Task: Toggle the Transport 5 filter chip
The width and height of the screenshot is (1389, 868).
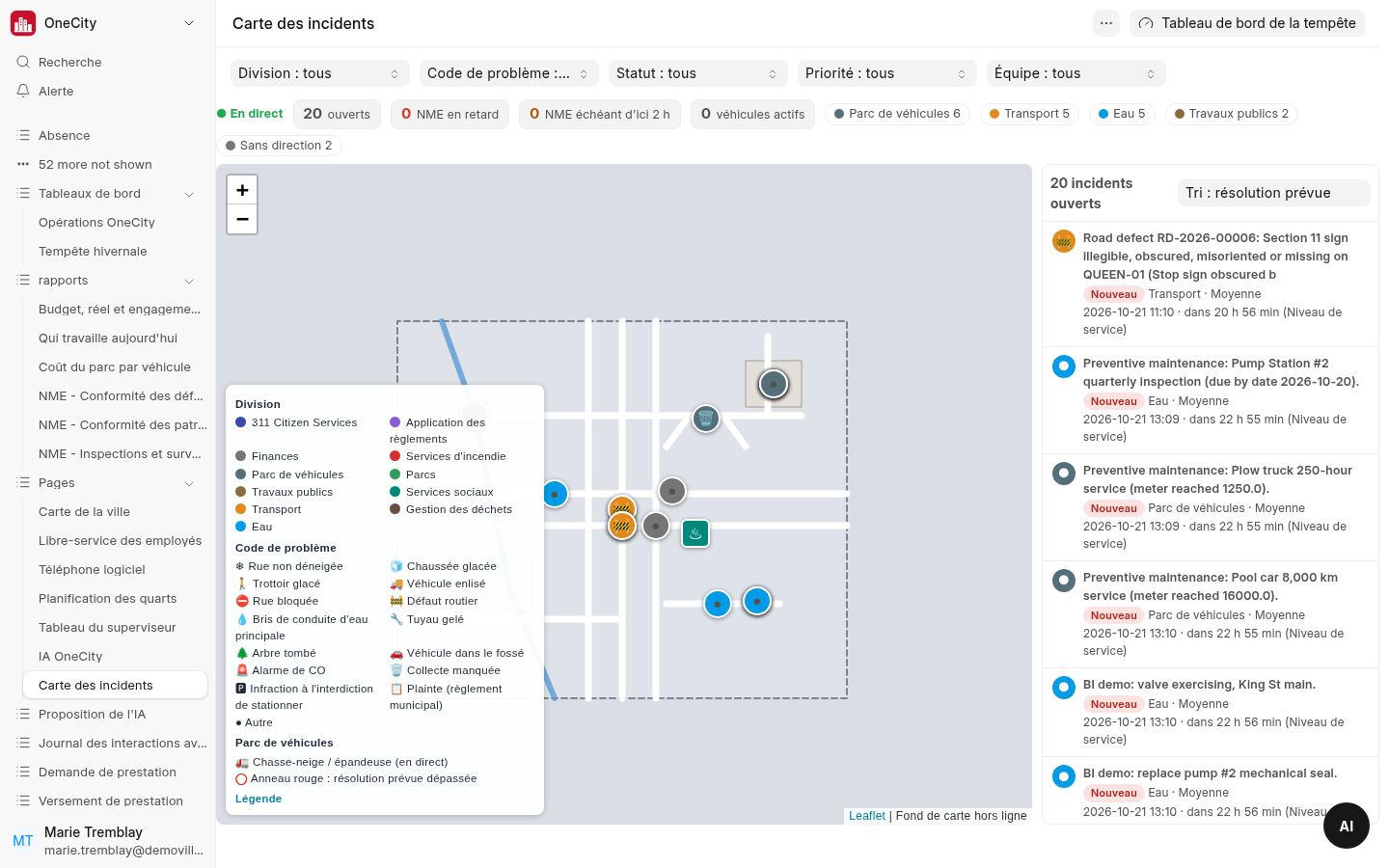Action: click(1030, 114)
